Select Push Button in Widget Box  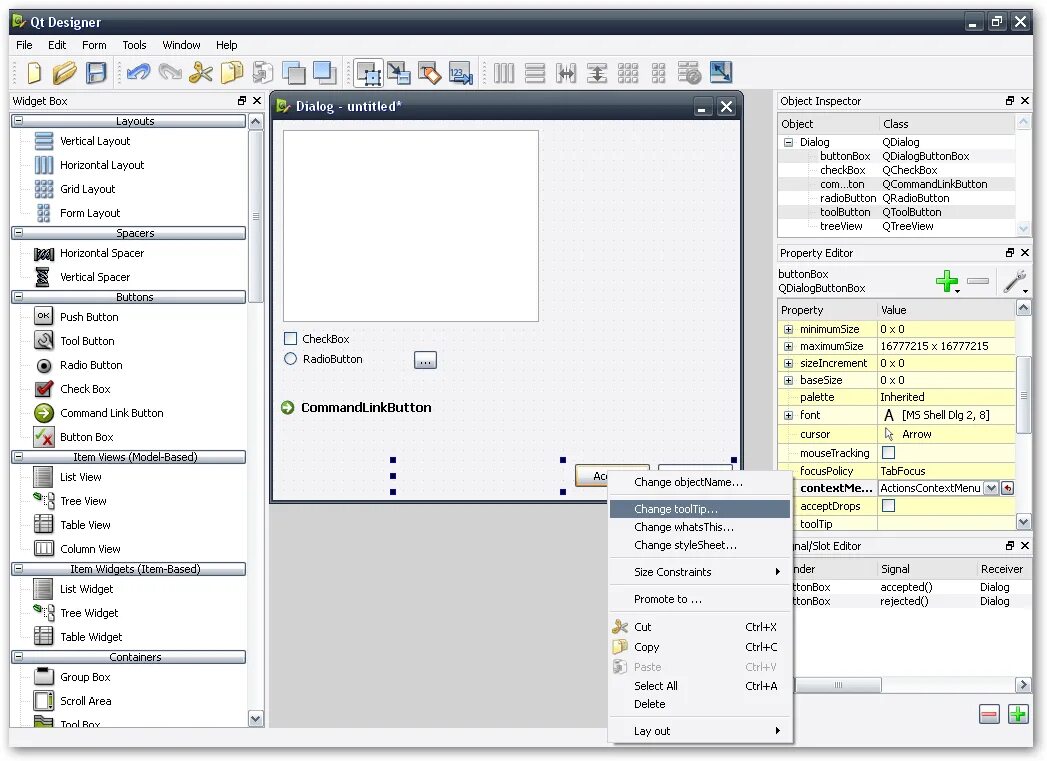(x=89, y=317)
